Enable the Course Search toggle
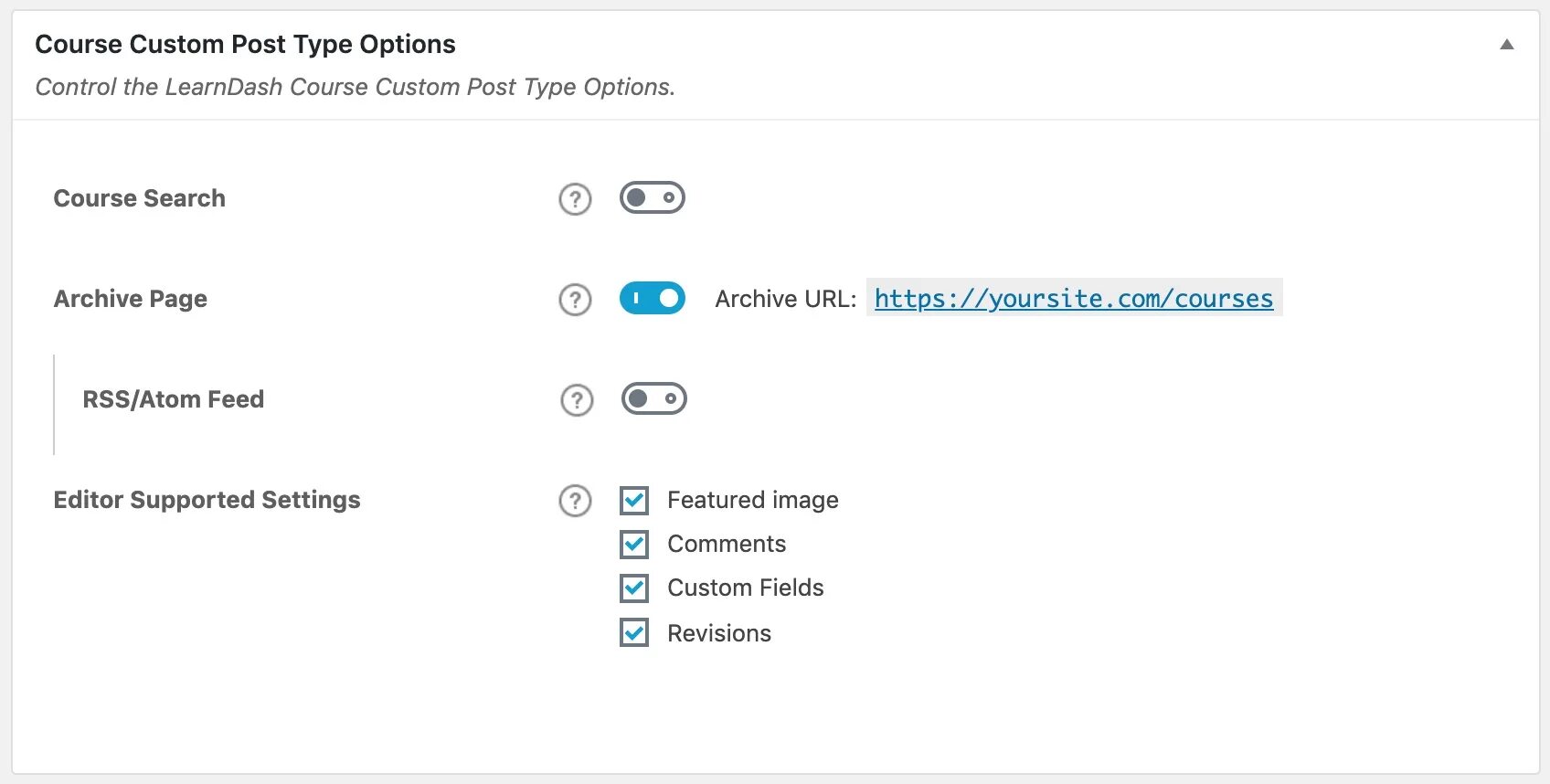This screenshot has height=784, width=1550. click(653, 197)
